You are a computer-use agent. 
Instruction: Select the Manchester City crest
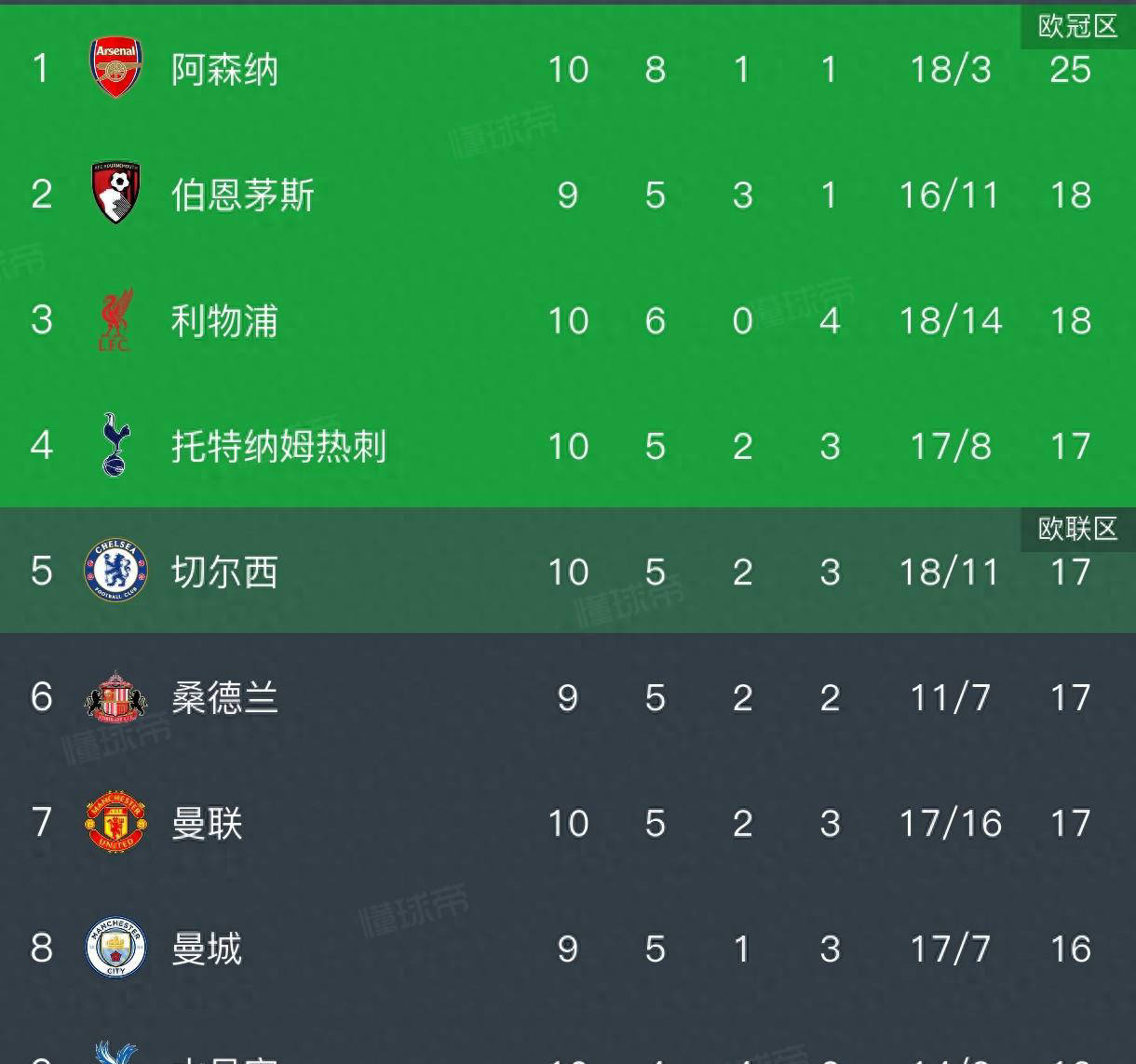click(115, 948)
